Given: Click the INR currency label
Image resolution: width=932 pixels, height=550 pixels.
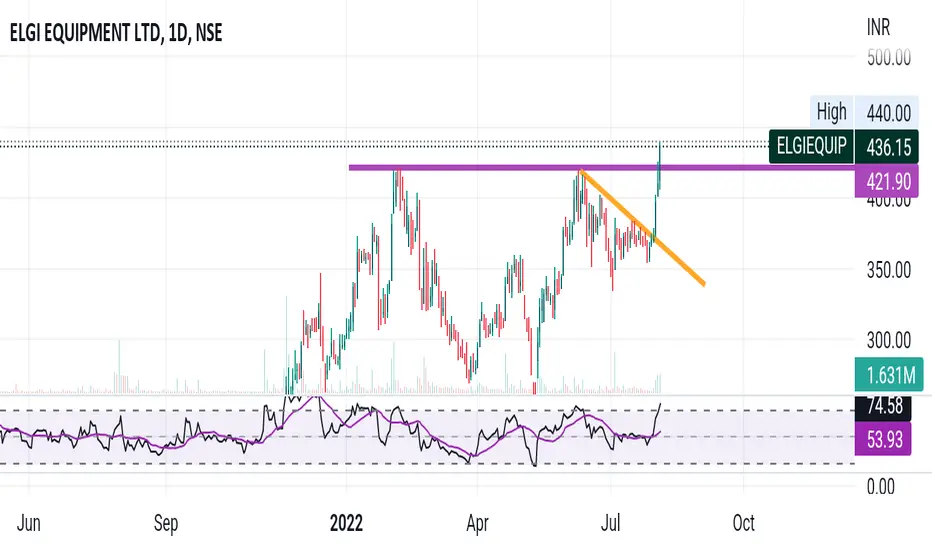Looking at the screenshot, I should point(878,27).
